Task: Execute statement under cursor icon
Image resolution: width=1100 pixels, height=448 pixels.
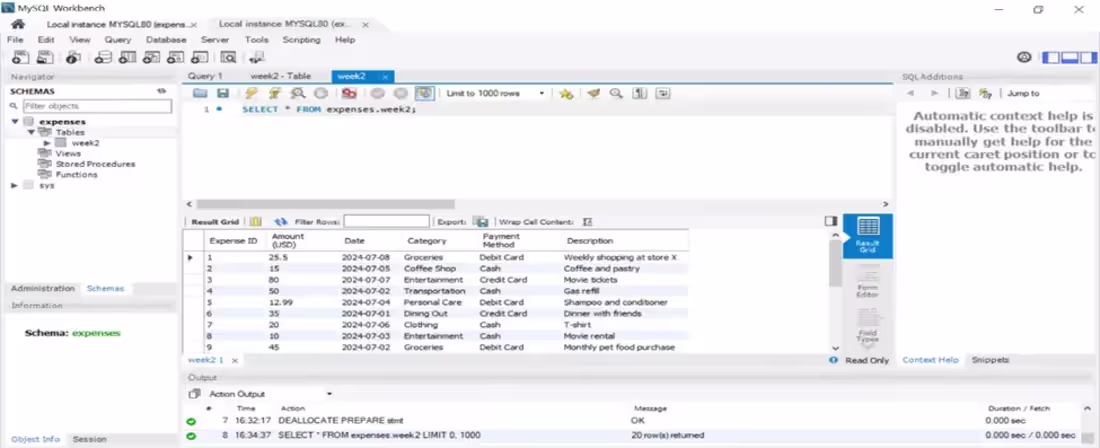Action: pos(275,93)
